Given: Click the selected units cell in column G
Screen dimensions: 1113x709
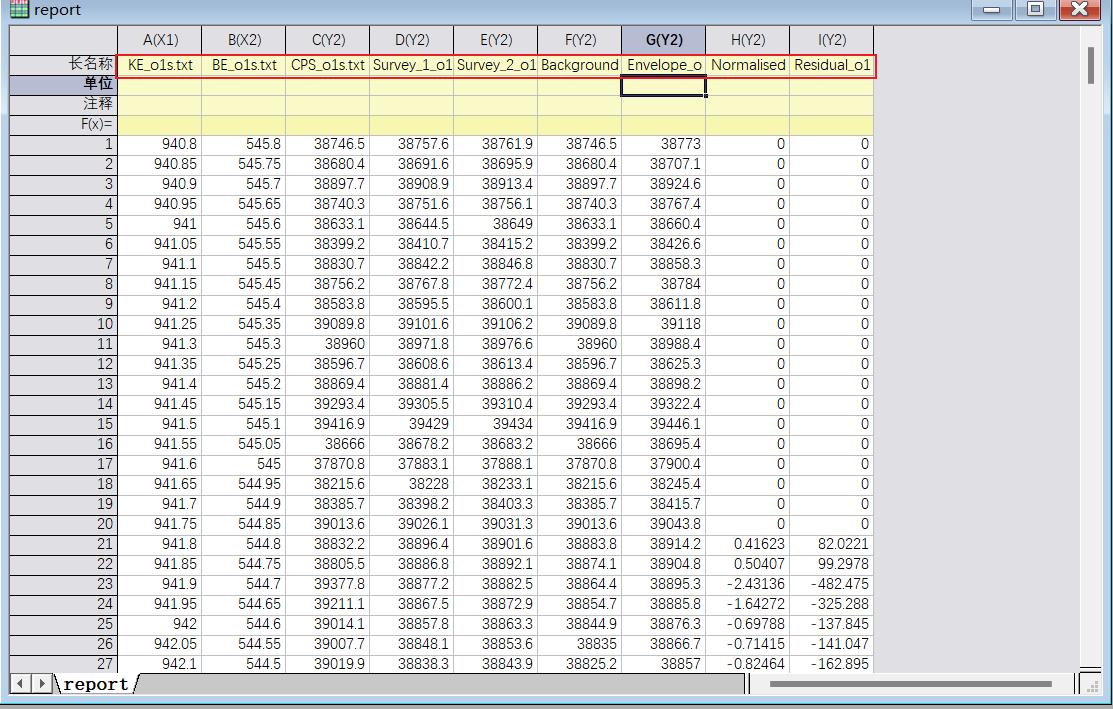Looking at the screenshot, I should point(664,87).
